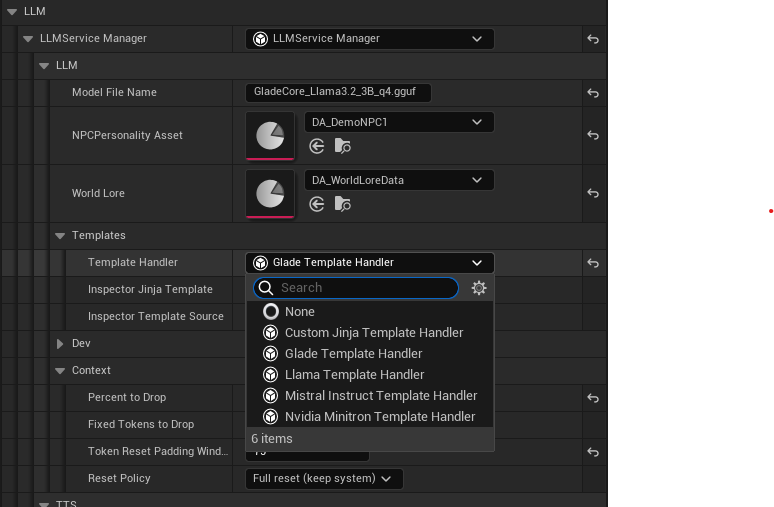The width and height of the screenshot is (774, 507).
Task: Focus the class picker Search field
Action: (356, 288)
